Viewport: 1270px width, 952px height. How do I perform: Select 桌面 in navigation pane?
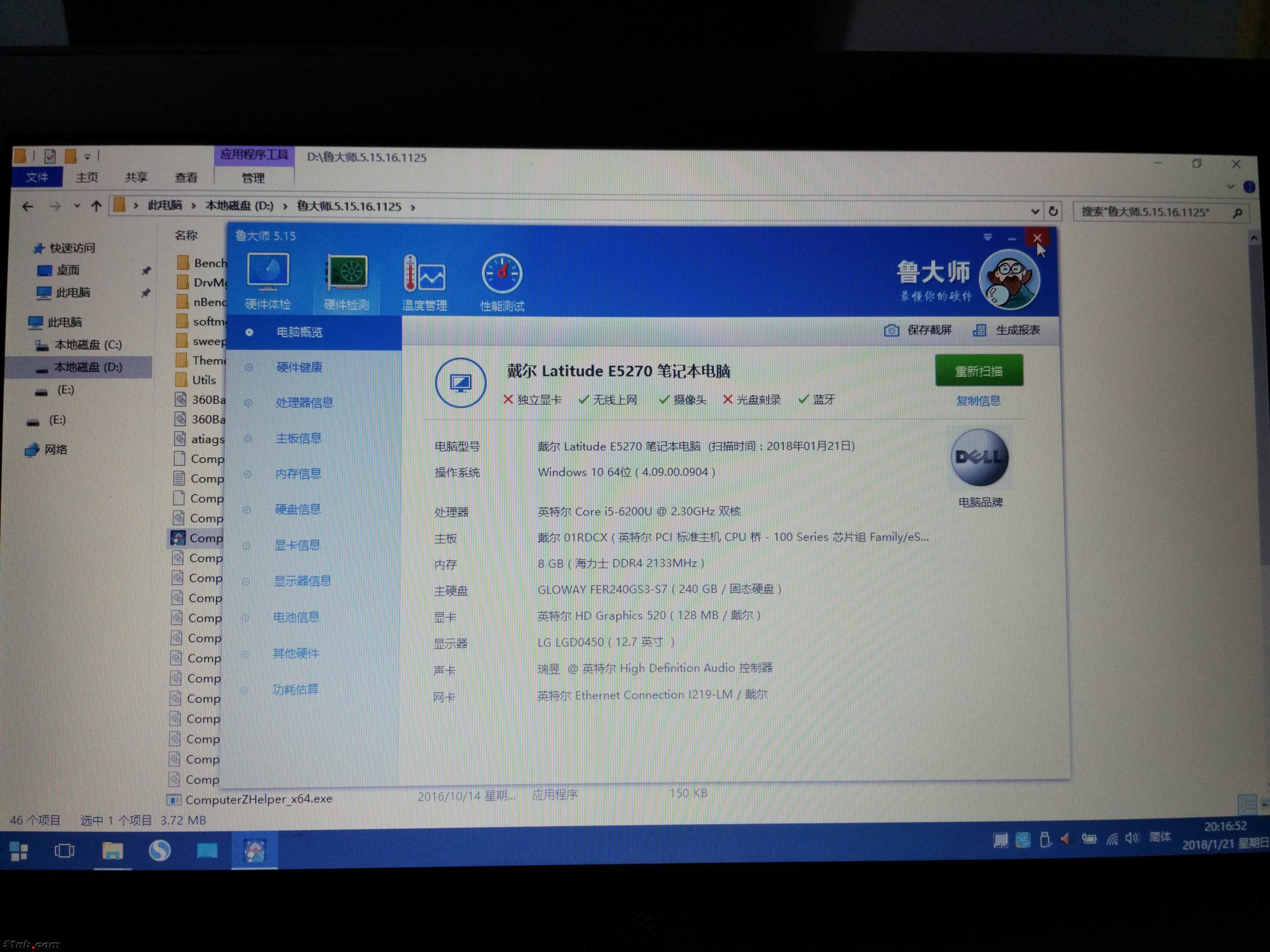tap(68, 270)
